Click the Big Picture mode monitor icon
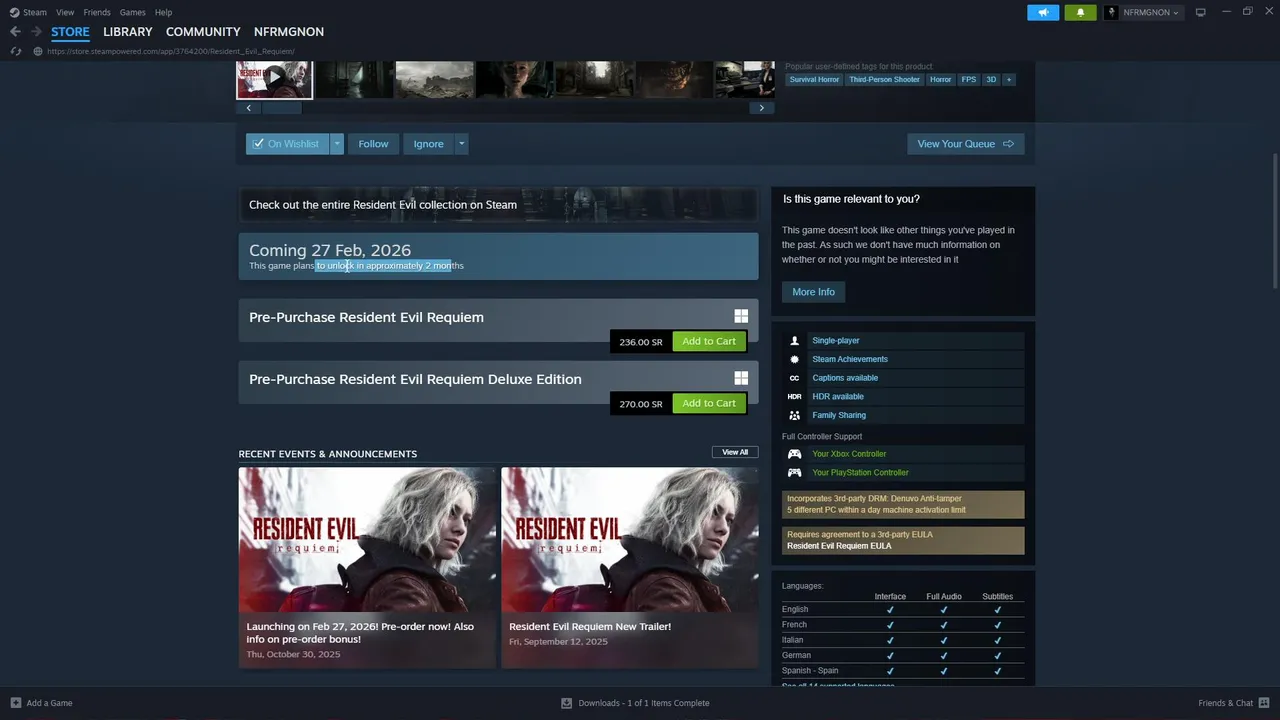The image size is (1280, 720). tap(1200, 12)
